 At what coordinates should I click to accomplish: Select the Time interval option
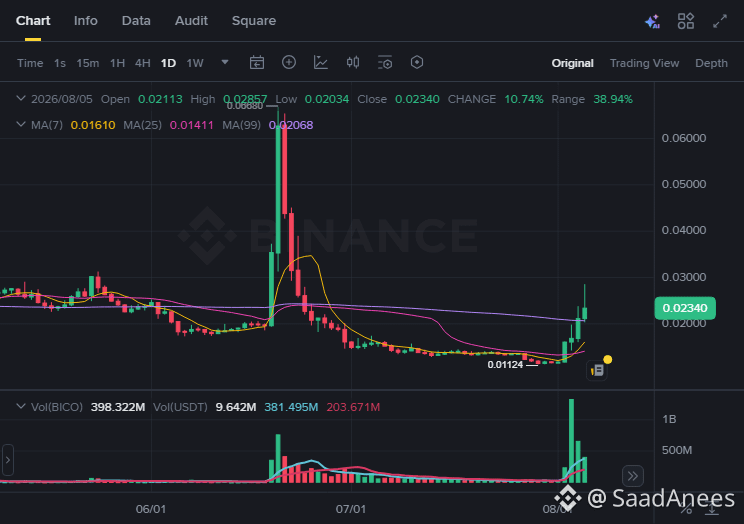click(x=30, y=63)
